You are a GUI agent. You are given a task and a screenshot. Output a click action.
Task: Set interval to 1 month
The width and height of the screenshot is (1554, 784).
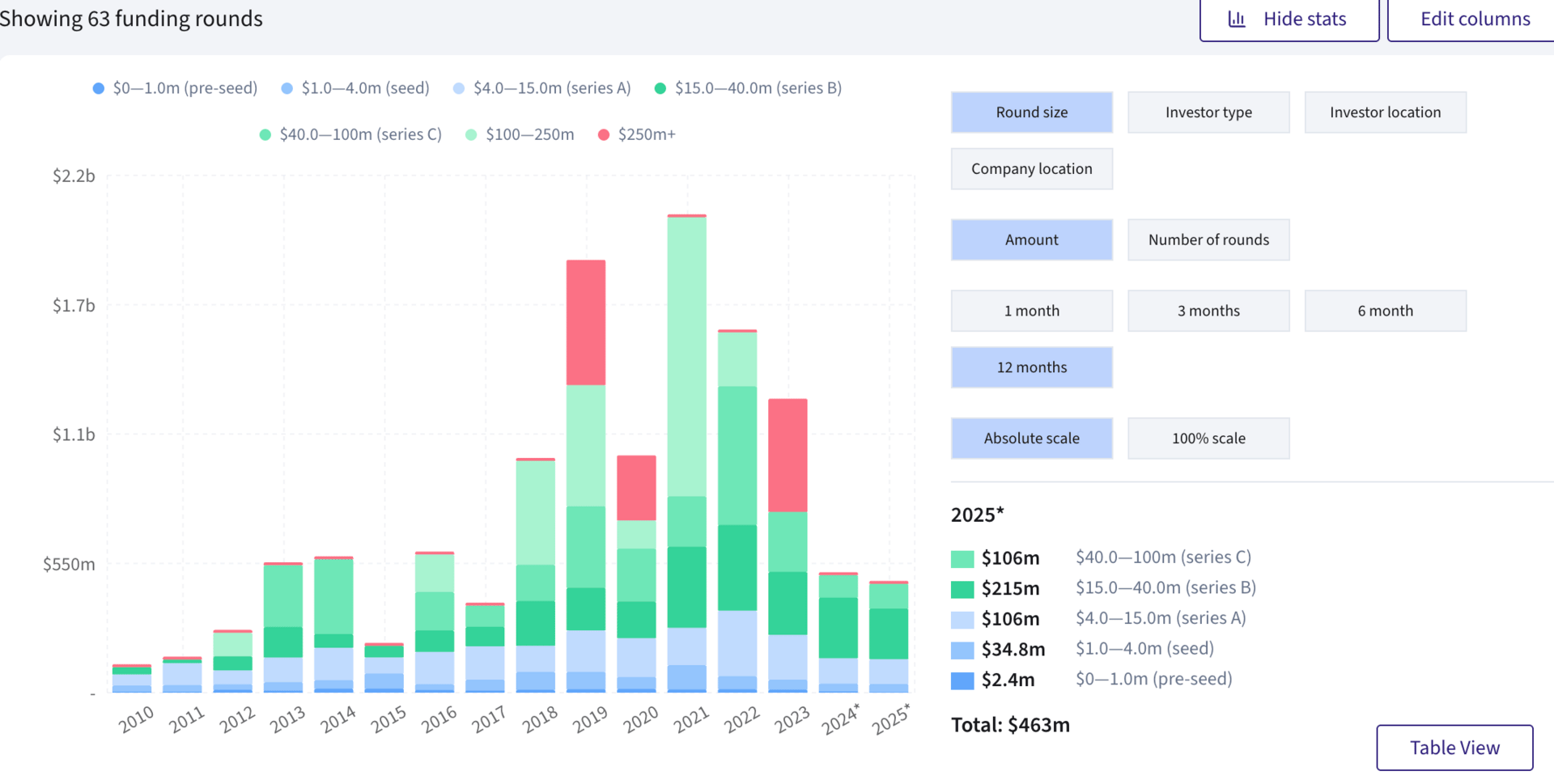point(1031,311)
